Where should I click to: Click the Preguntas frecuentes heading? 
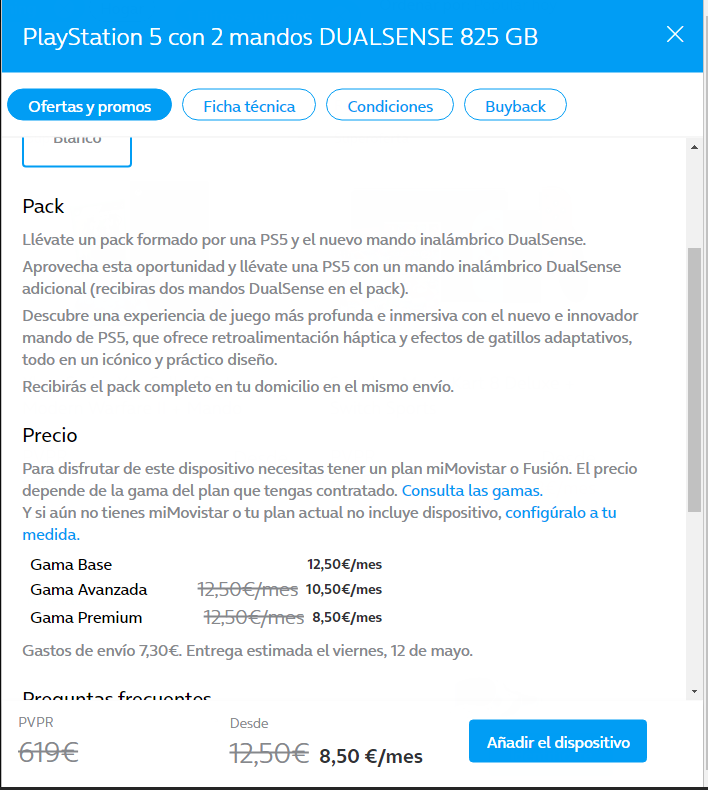(117, 697)
